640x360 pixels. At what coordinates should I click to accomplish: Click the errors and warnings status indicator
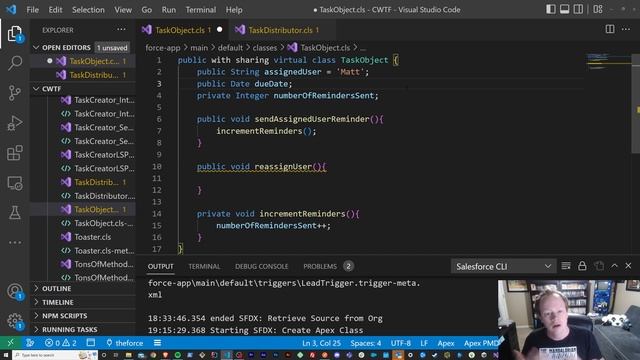[x=60, y=343]
